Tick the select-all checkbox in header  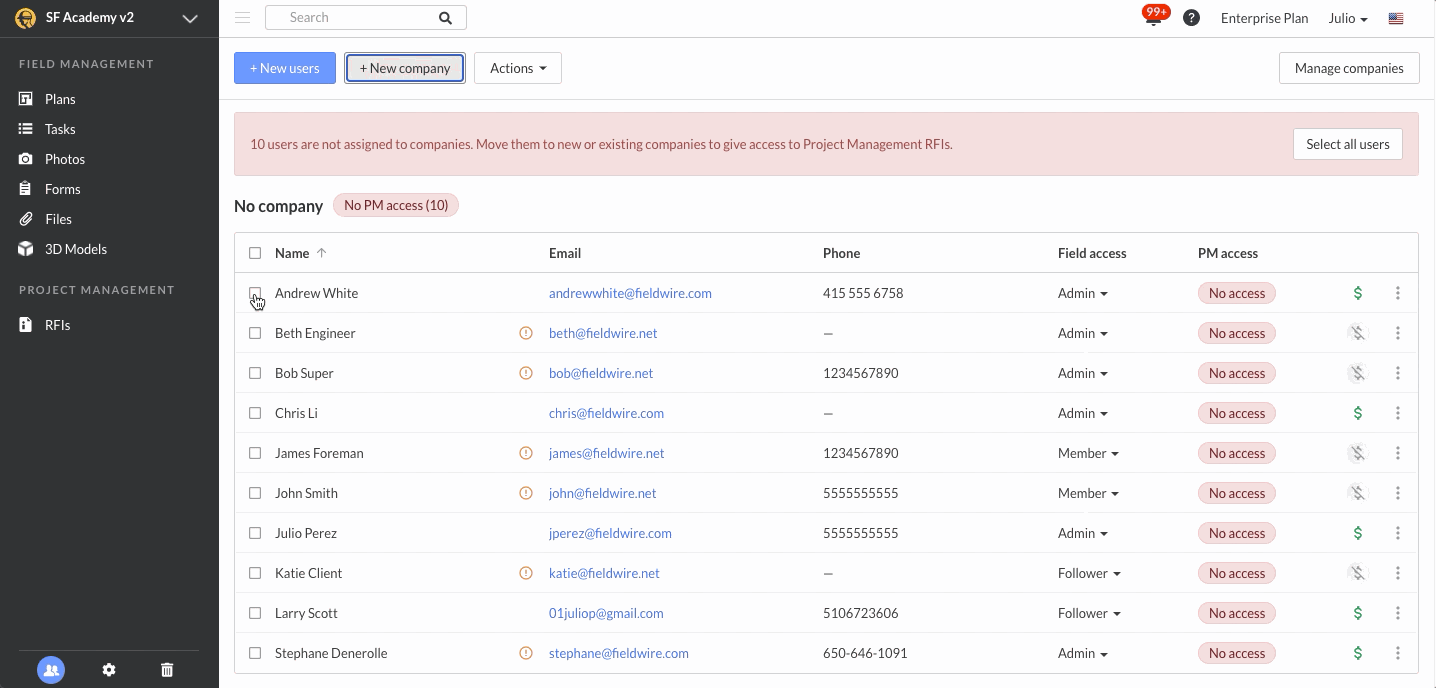(255, 253)
